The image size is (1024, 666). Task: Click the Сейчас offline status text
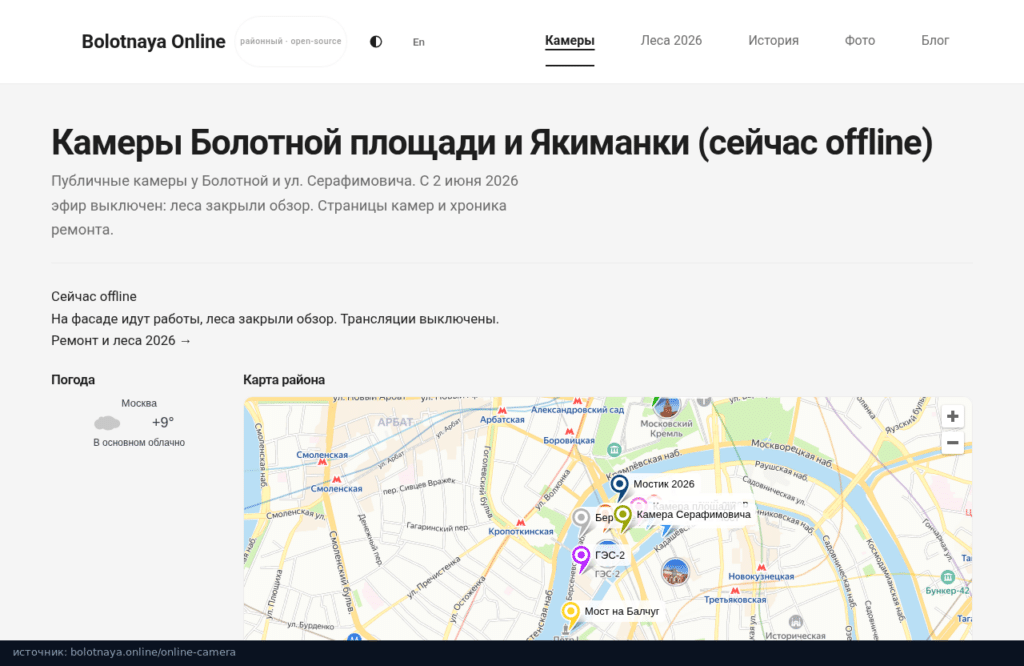click(94, 296)
